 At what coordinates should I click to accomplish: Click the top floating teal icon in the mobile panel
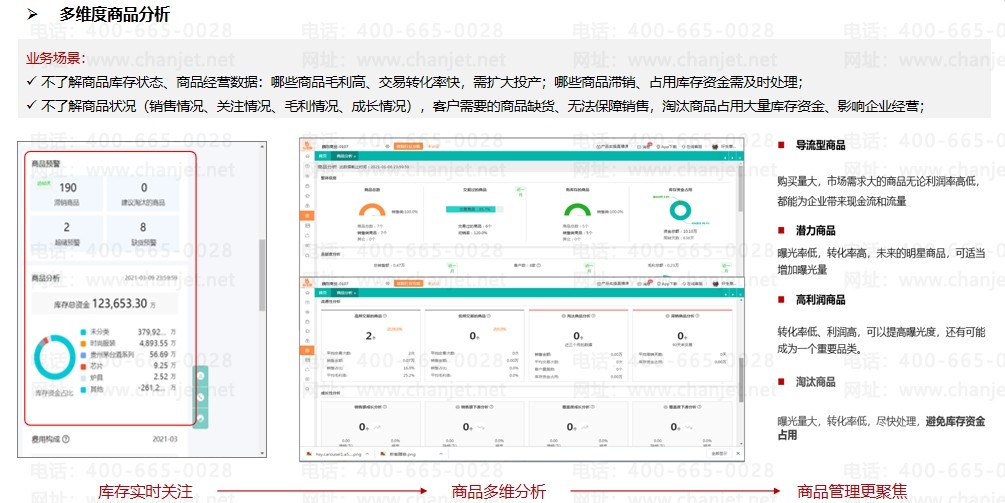click(201, 375)
